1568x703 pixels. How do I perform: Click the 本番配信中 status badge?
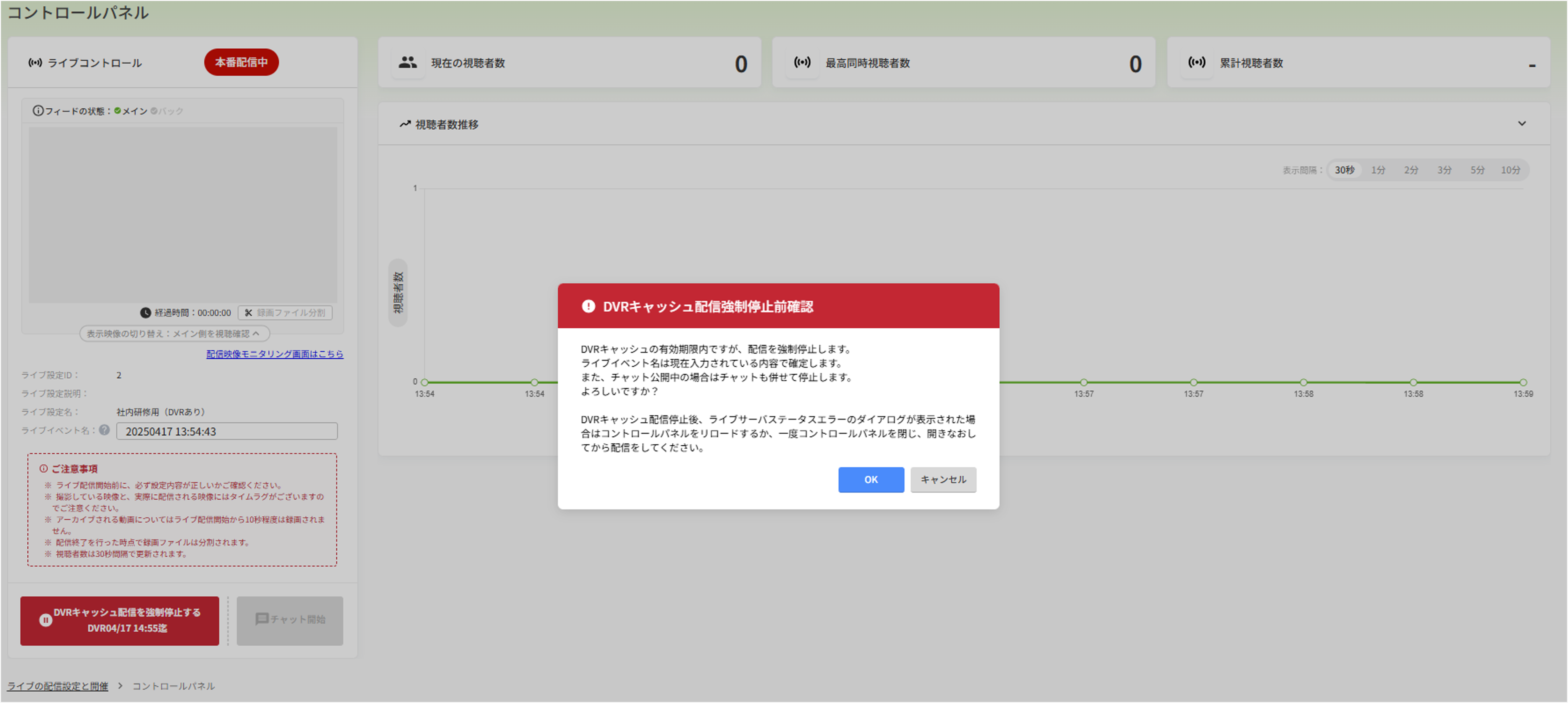241,62
